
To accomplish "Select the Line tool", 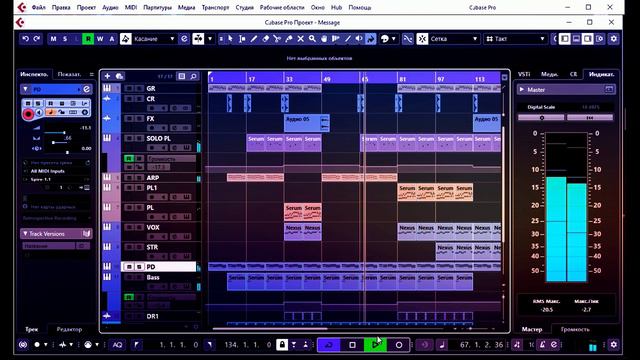I will pyautogui.click(x=347, y=39).
